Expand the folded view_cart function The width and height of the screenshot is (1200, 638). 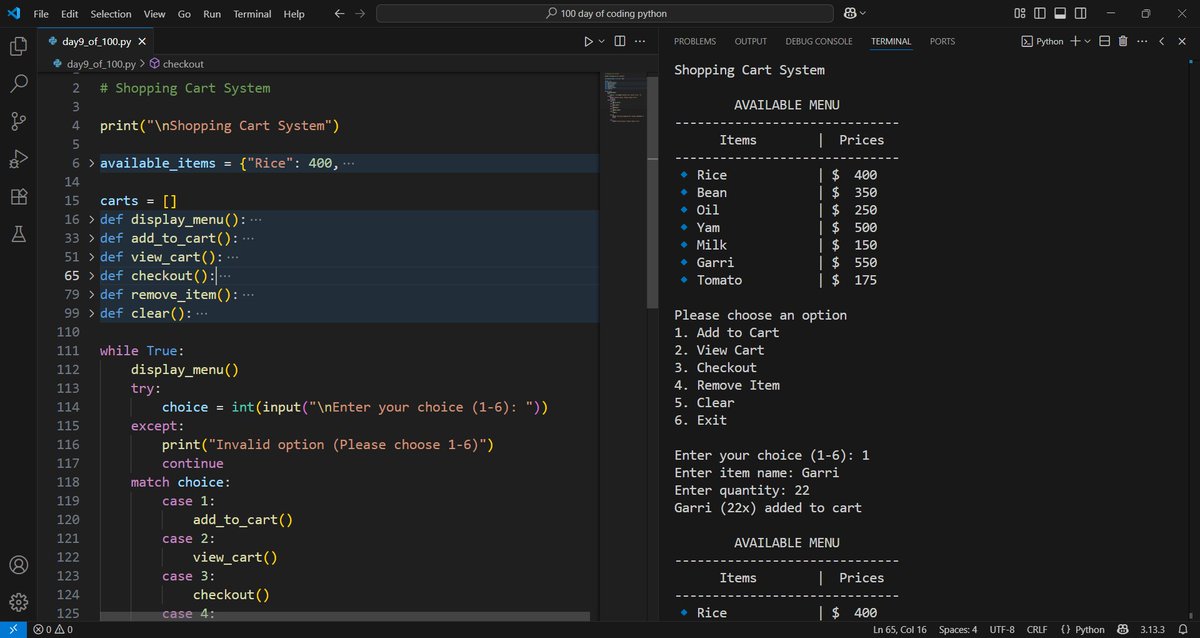tap(92, 257)
